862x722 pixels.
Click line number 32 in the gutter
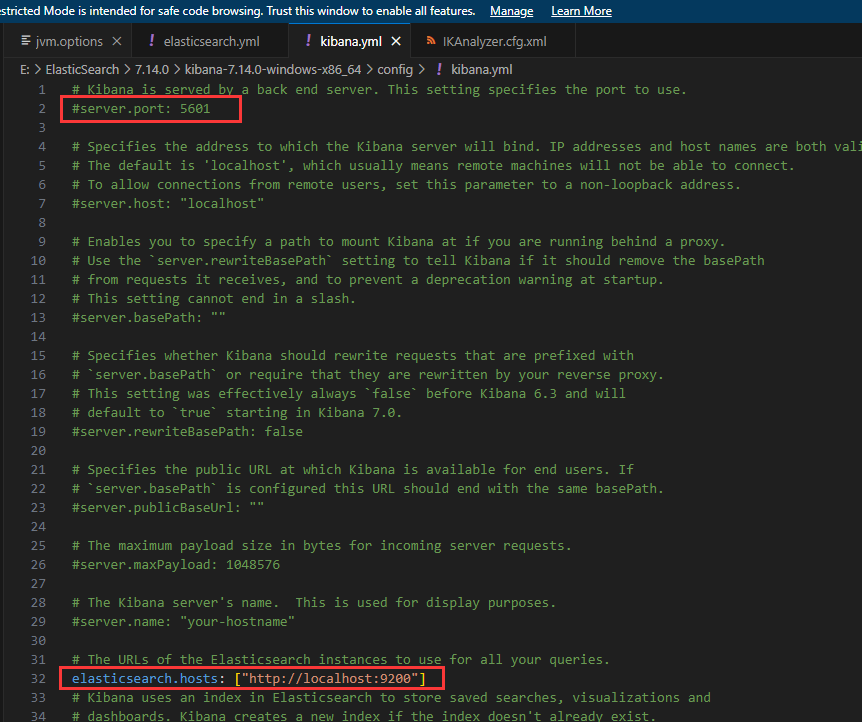coord(38,679)
